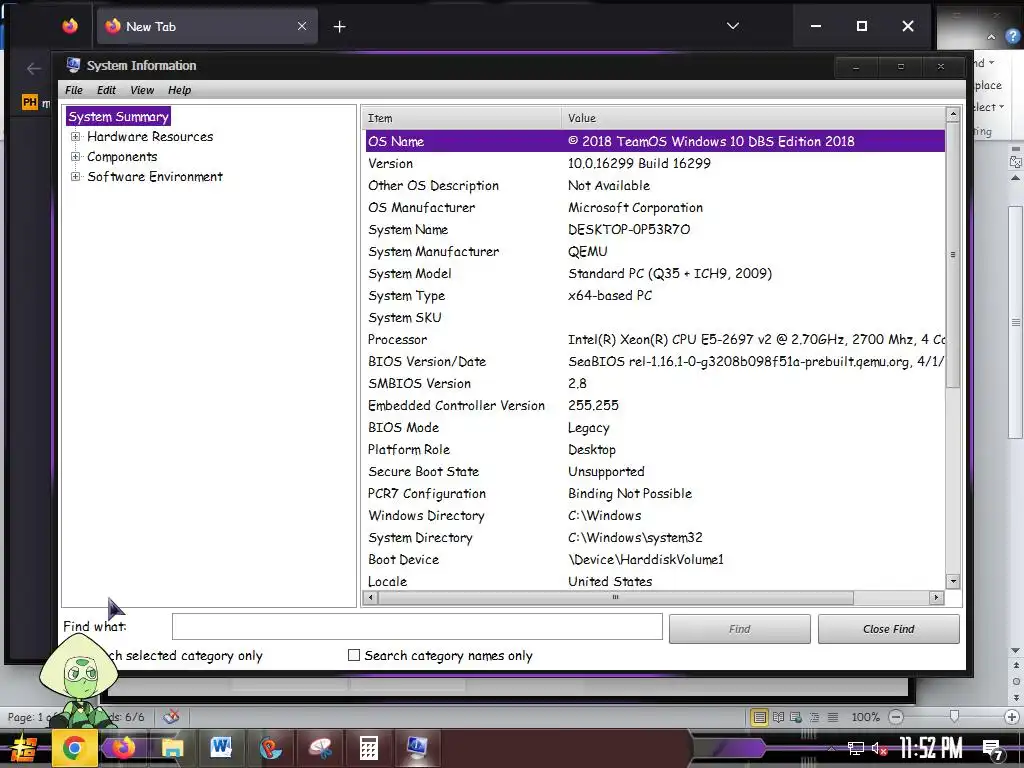This screenshot has width=1024, height=768.
Task: Open the clock showing 11:52 PM
Action: 931,748
